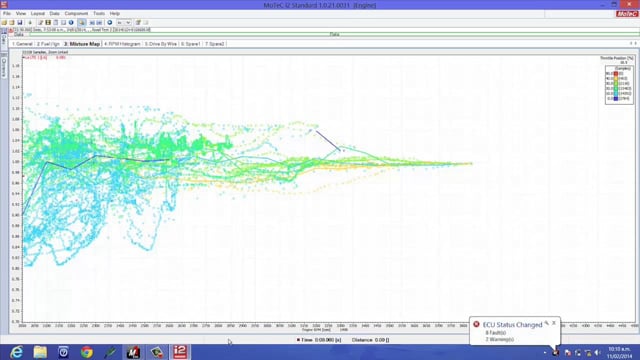Open Internet Explorer from the taskbar

(x=16, y=352)
